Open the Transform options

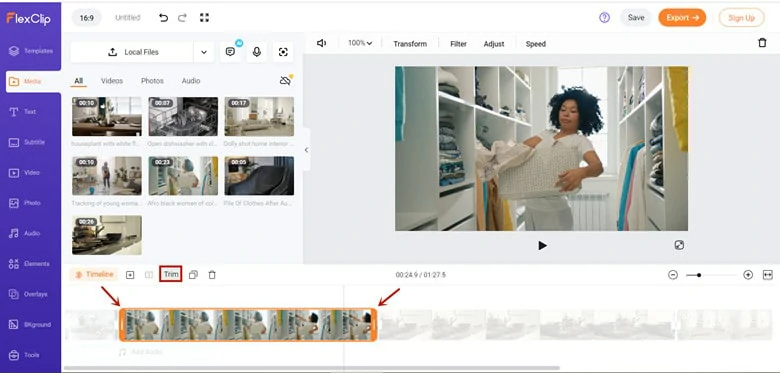tap(410, 44)
